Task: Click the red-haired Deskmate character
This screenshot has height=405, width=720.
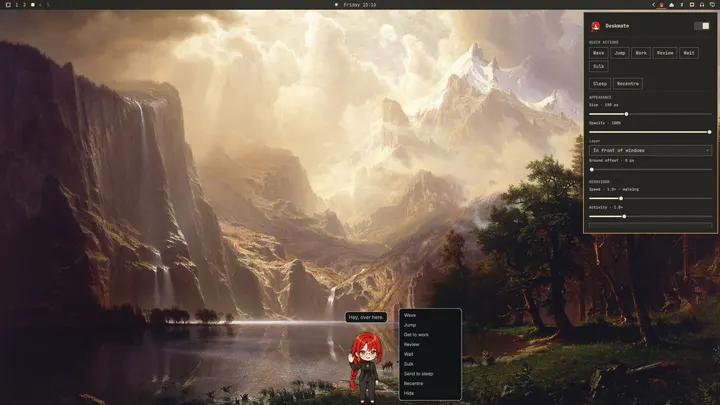Action: click(x=366, y=367)
